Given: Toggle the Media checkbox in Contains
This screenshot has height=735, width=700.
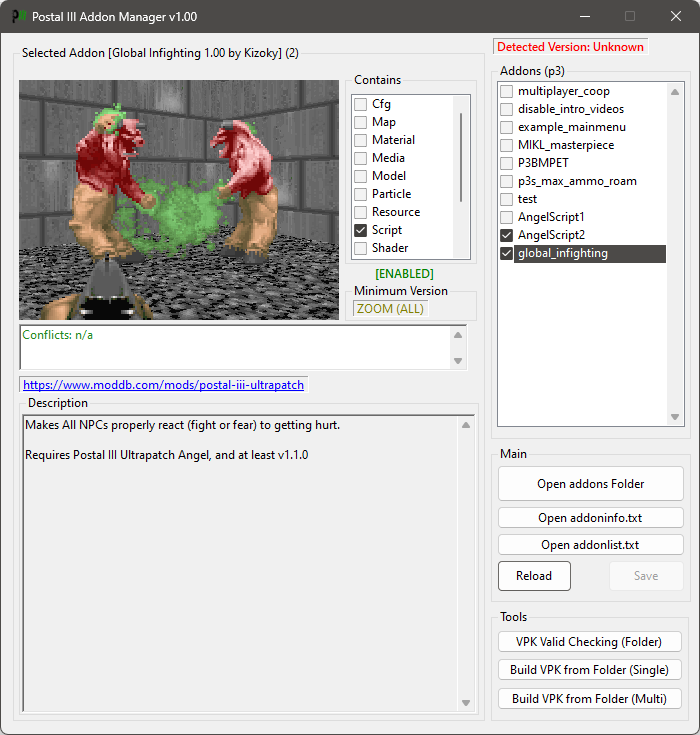Looking at the screenshot, I should (x=361, y=158).
